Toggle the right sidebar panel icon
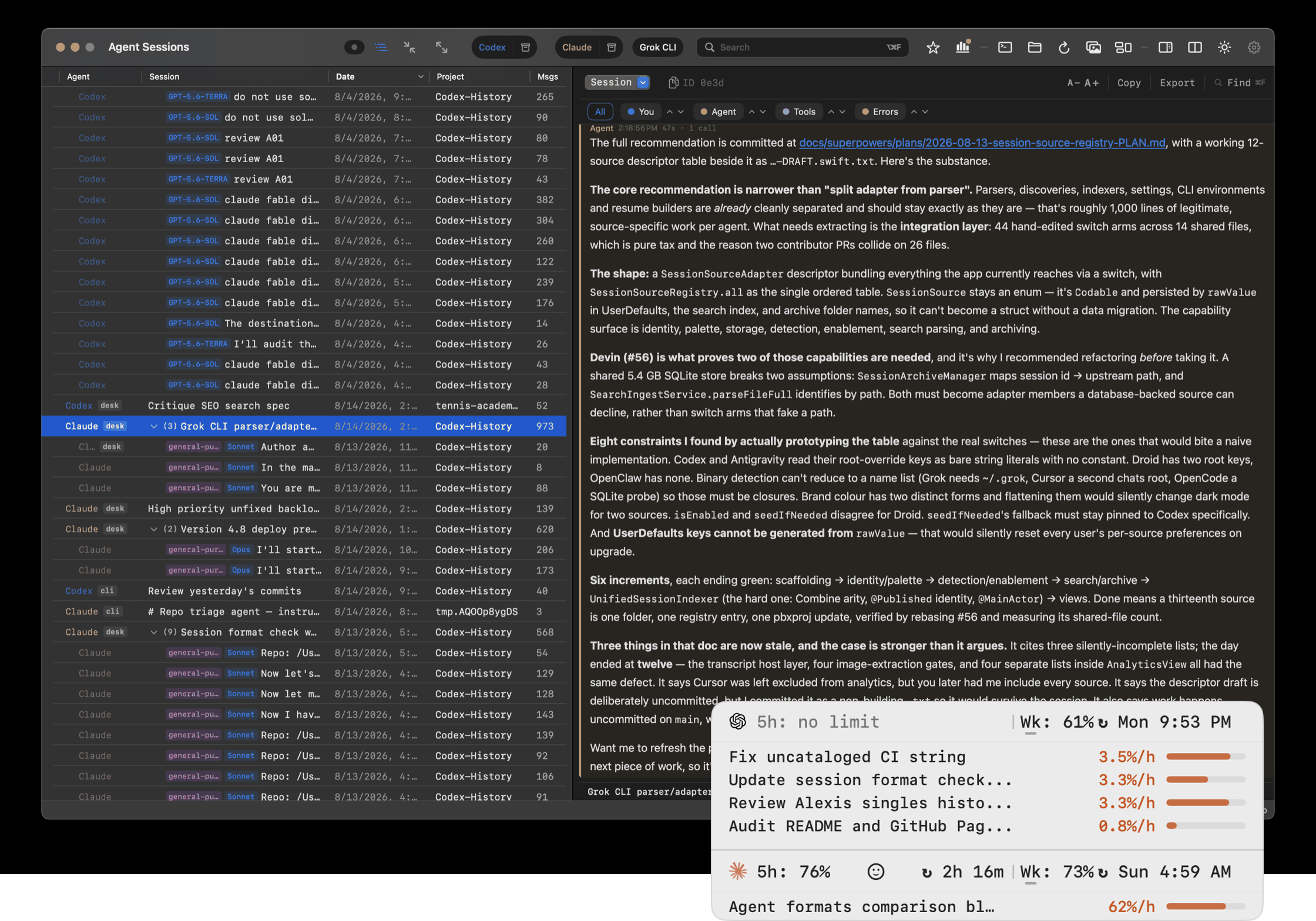 pyautogui.click(x=1166, y=47)
